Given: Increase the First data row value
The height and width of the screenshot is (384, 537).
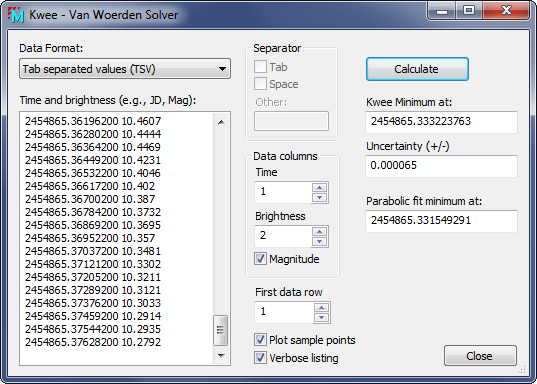Looking at the screenshot, I should click(x=321, y=307).
